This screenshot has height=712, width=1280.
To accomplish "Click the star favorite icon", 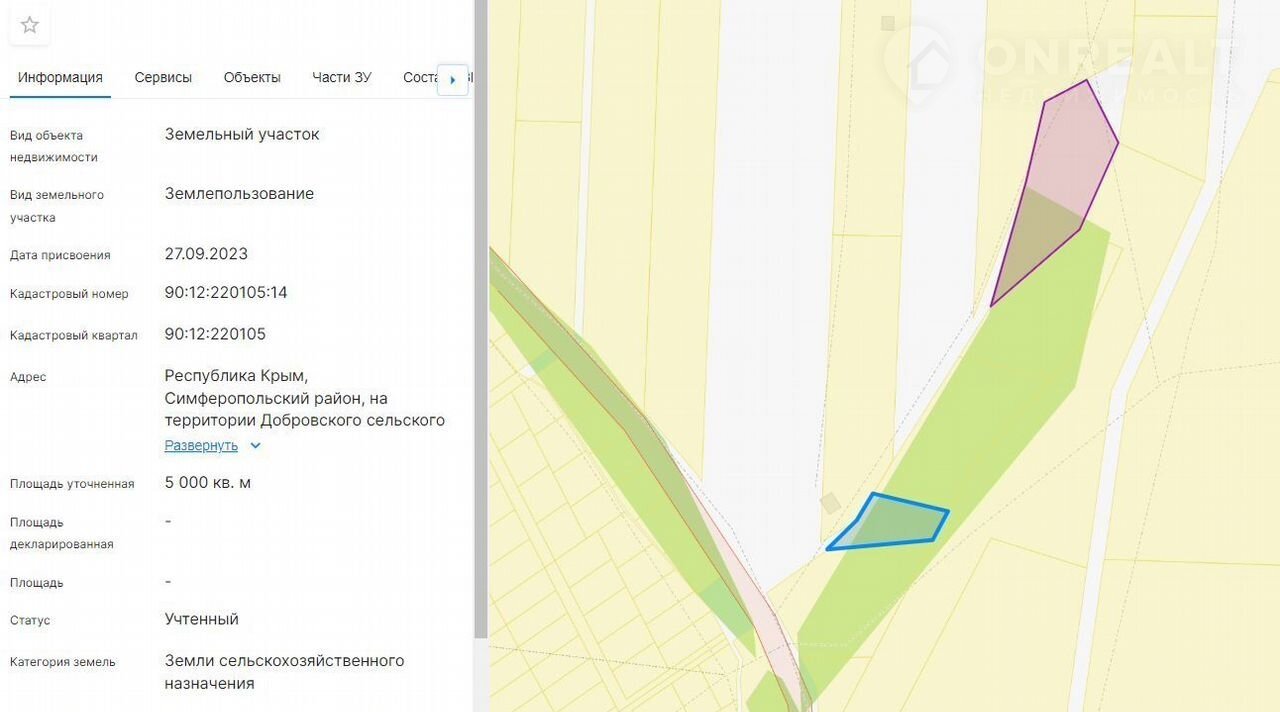I will pyautogui.click(x=30, y=25).
